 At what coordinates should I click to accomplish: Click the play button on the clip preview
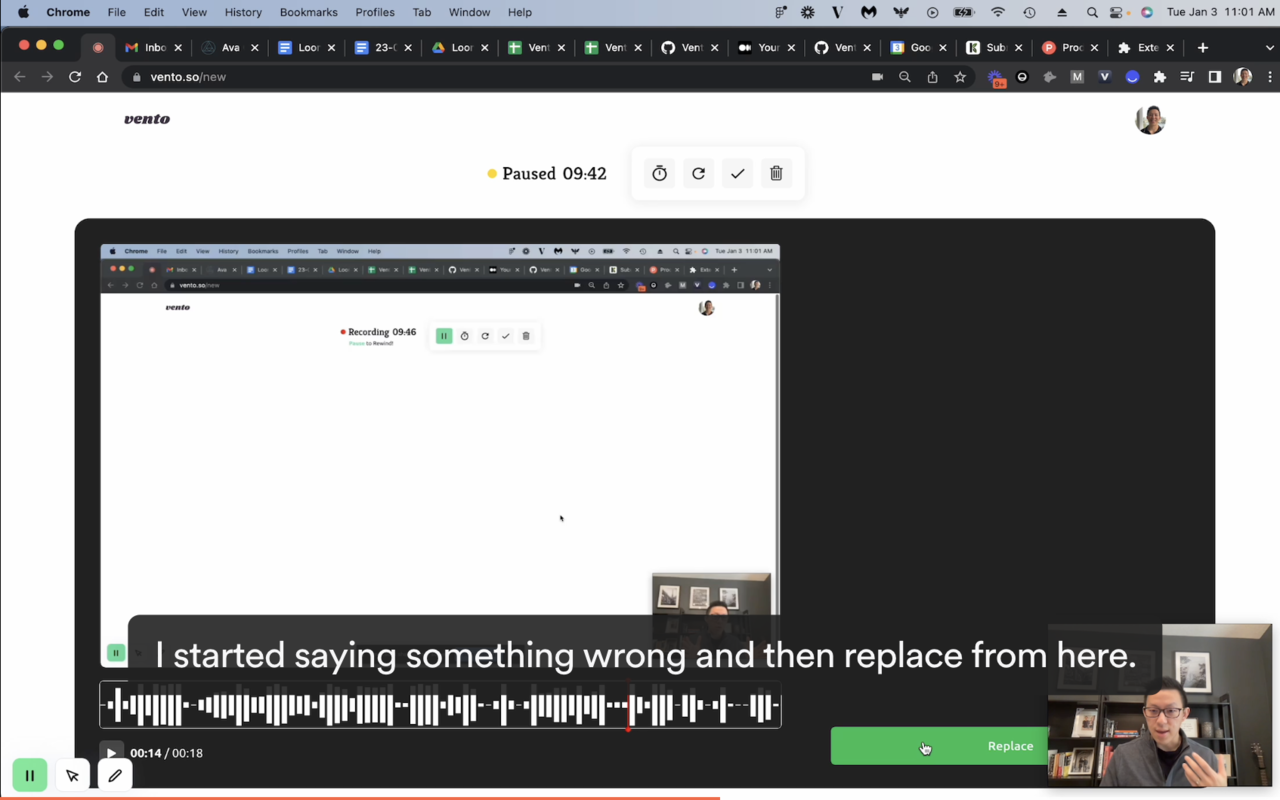[110, 753]
